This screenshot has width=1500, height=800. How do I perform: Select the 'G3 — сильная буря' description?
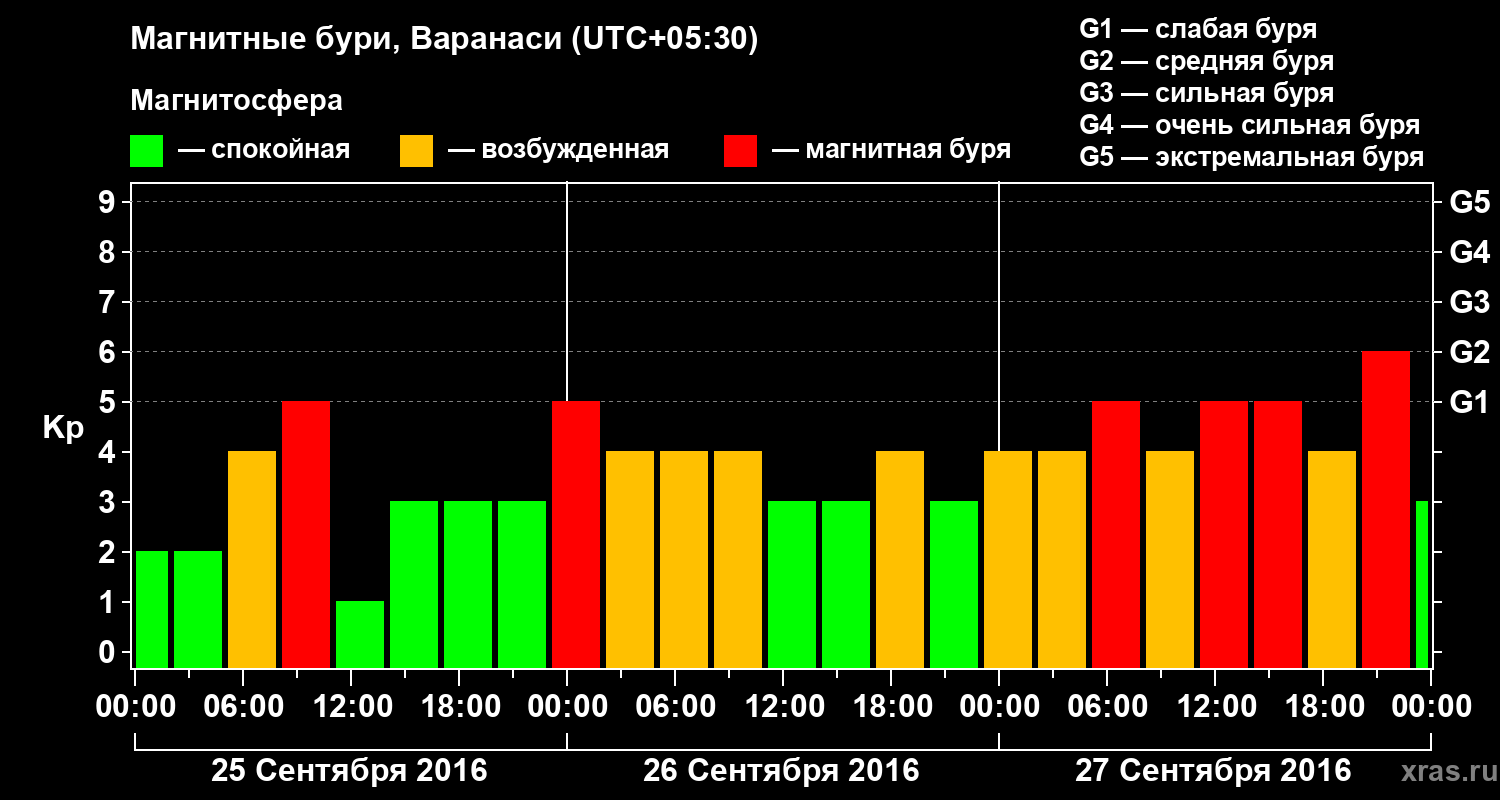pyautogui.click(x=1206, y=93)
